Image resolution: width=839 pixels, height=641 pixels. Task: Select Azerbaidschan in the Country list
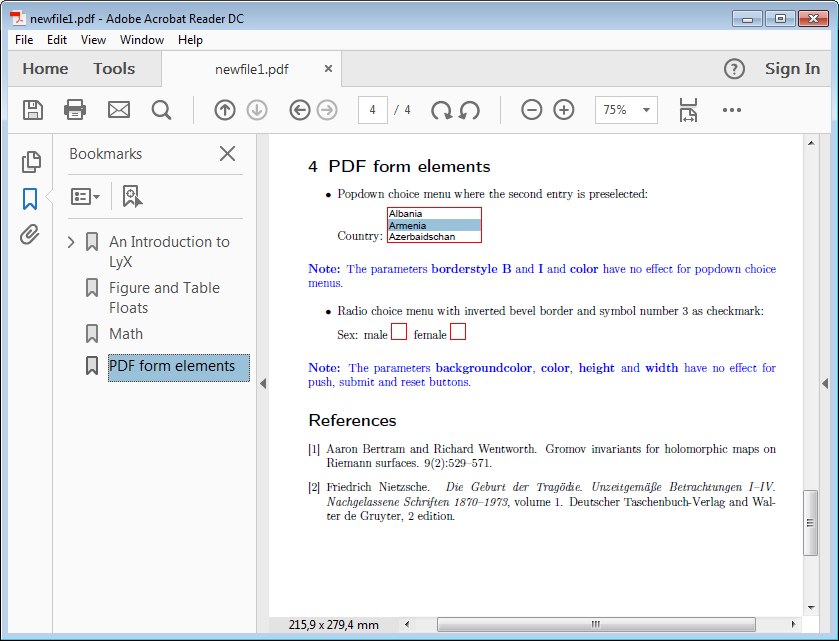pos(434,236)
